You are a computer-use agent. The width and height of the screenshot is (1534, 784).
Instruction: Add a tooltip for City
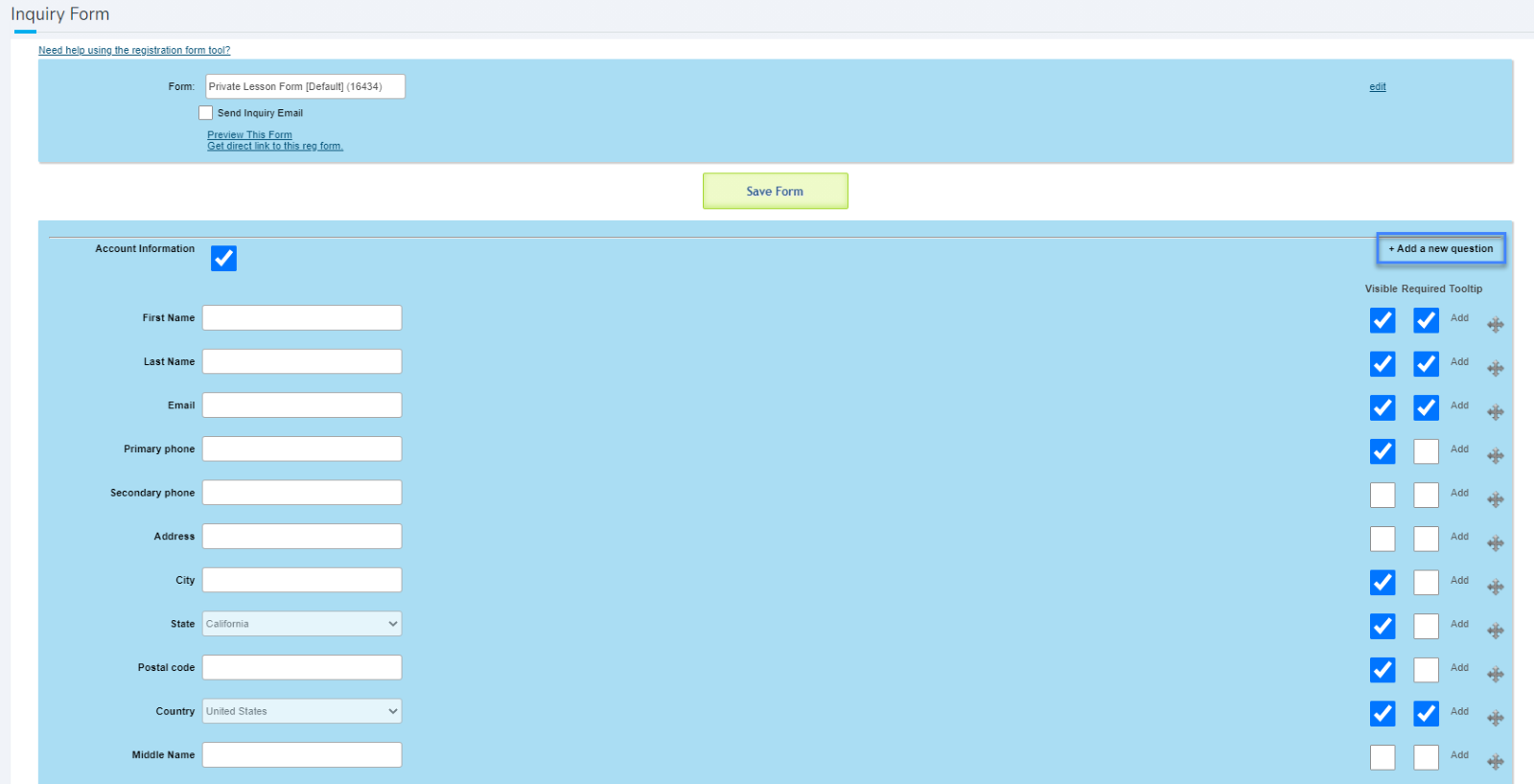[x=1459, y=581]
